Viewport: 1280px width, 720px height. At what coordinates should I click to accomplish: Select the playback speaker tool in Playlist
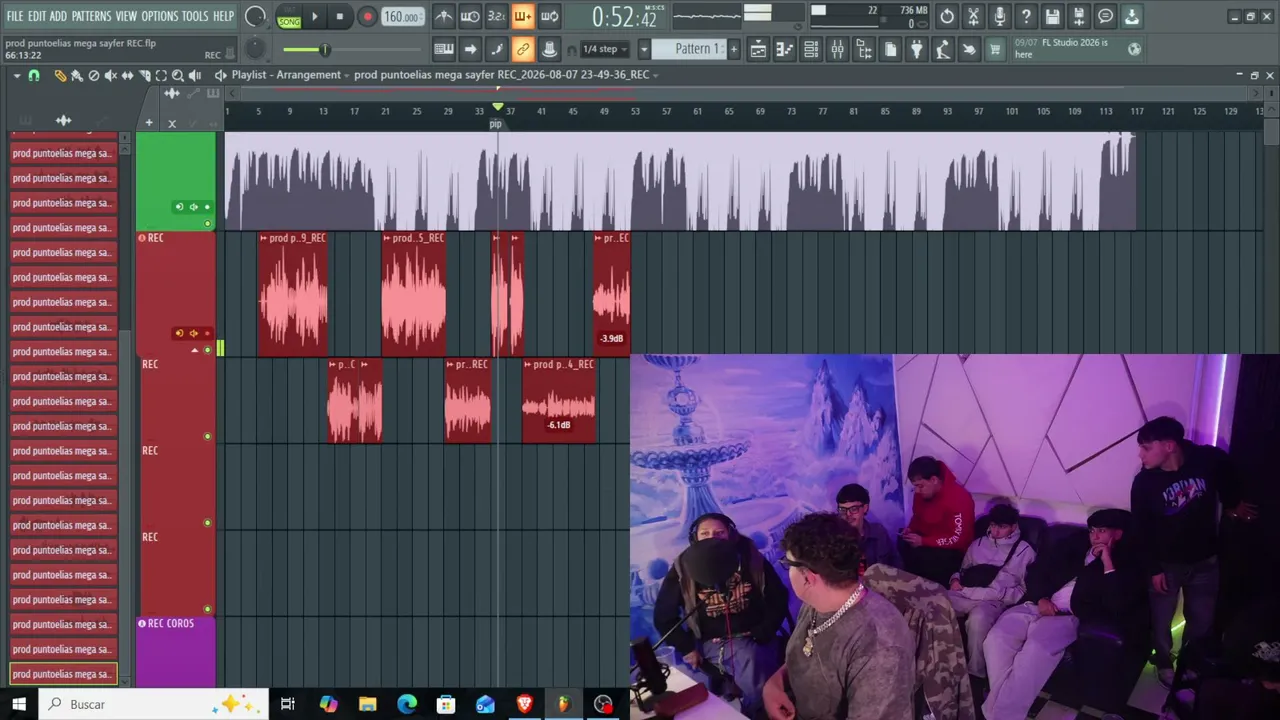tap(195, 75)
